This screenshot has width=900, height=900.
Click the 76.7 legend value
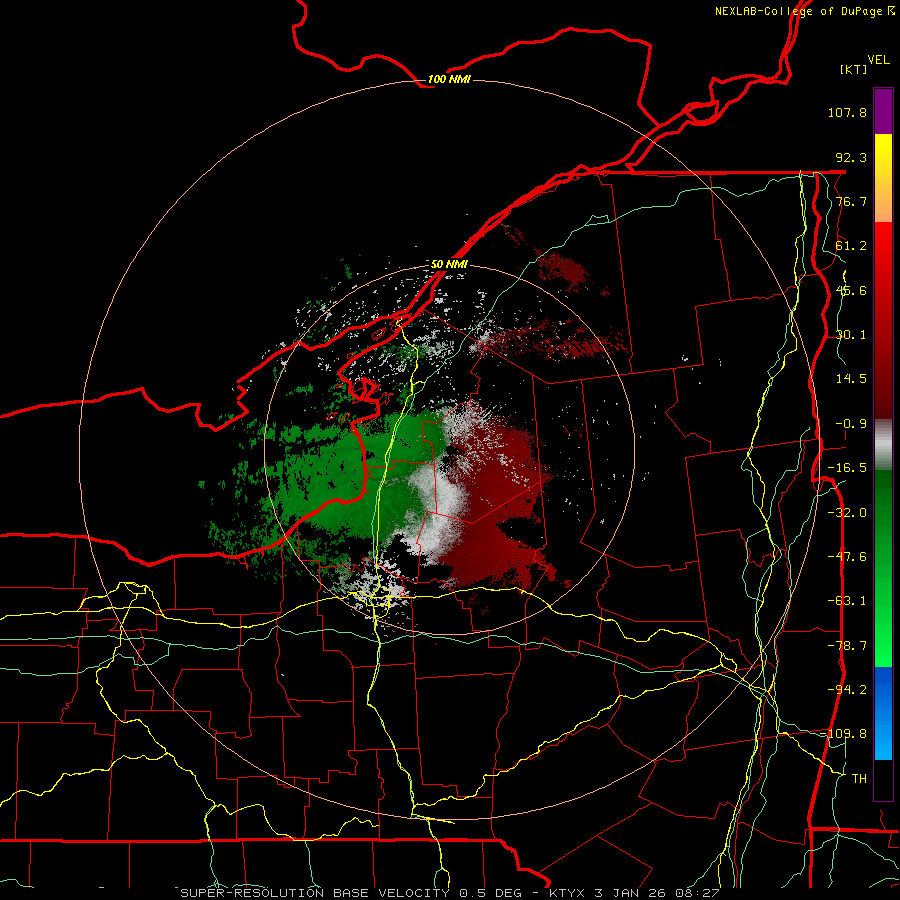pyautogui.click(x=851, y=201)
